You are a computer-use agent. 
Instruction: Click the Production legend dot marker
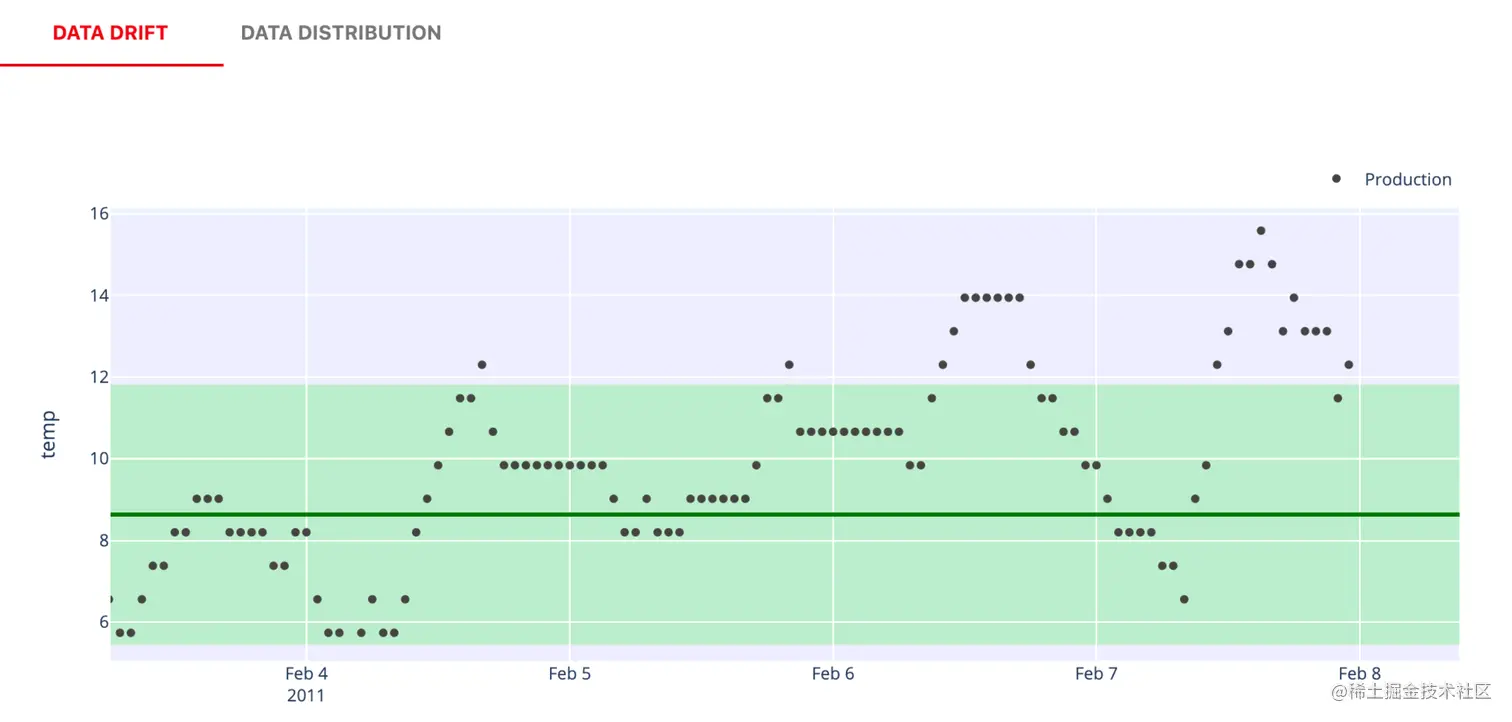[1336, 179]
